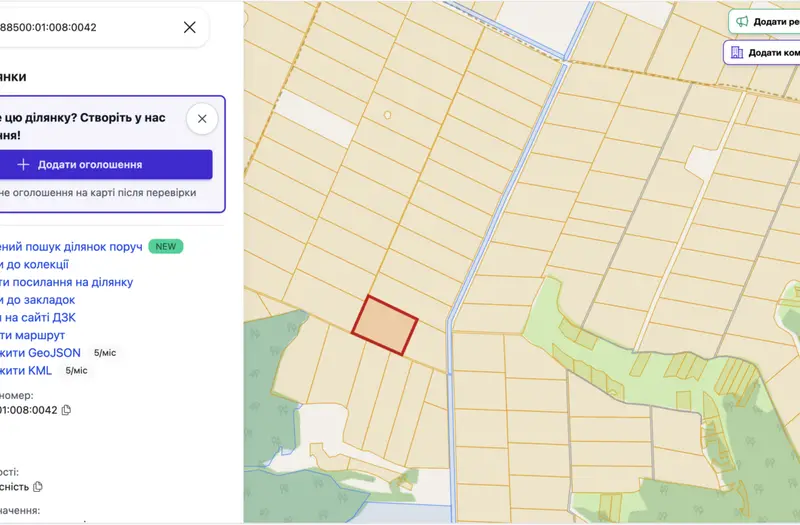Add the parcel to bookmarks

pyautogui.click(x=37, y=300)
